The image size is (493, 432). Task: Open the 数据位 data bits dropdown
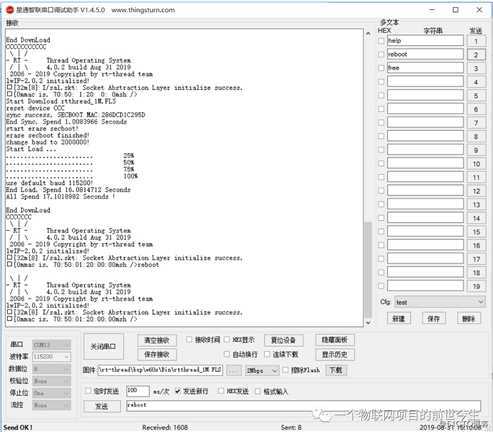52,369
